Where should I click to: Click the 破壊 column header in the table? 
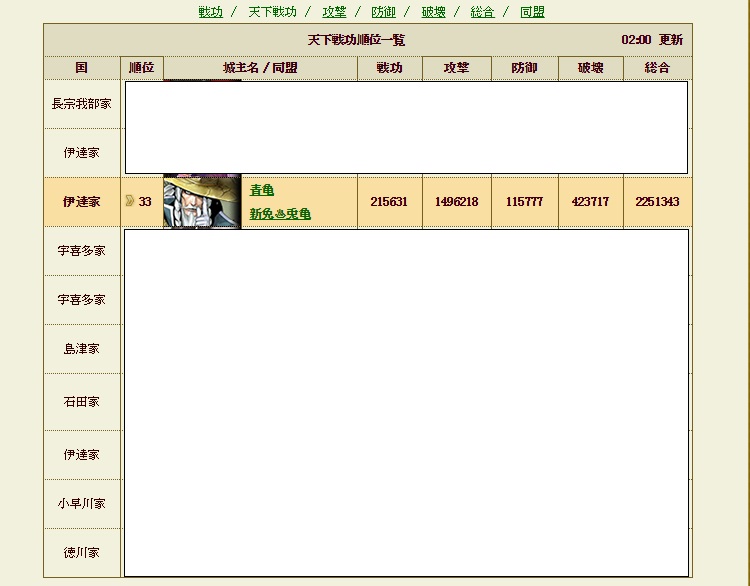[x=590, y=67]
